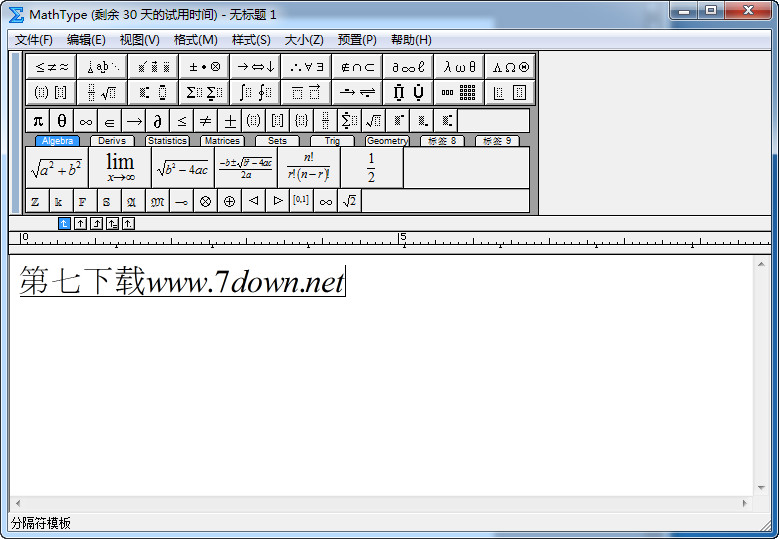Open the arrow symbols palette (→⇔↓)

pyautogui.click(x=256, y=67)
